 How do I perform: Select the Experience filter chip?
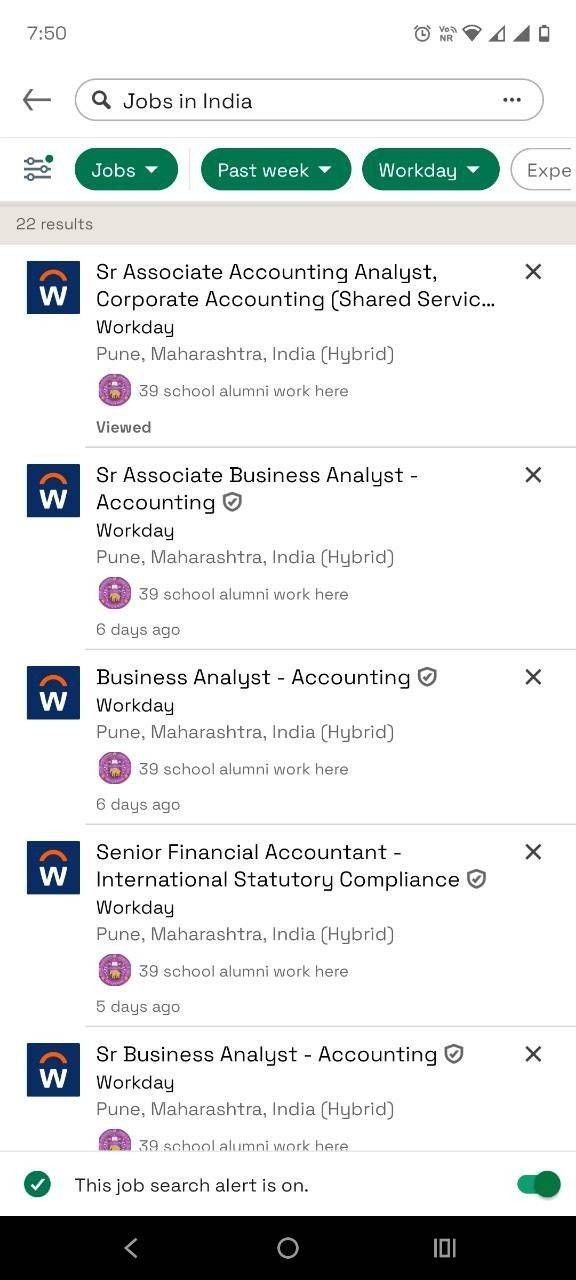543,169
